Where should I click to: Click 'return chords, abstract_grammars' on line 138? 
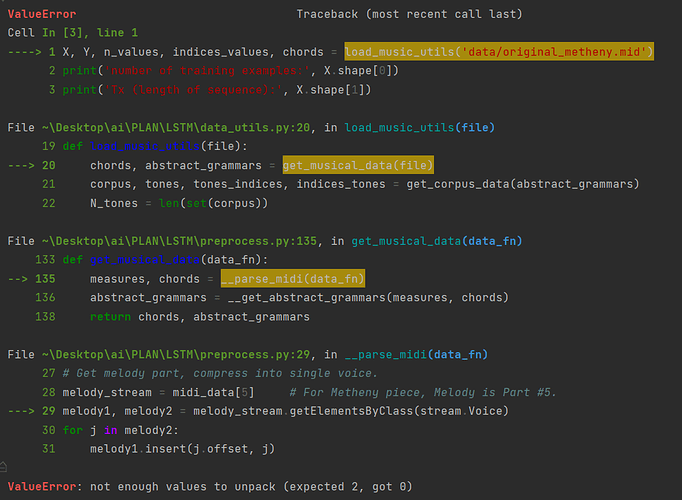pyautogui.click(x=200, y=317)
